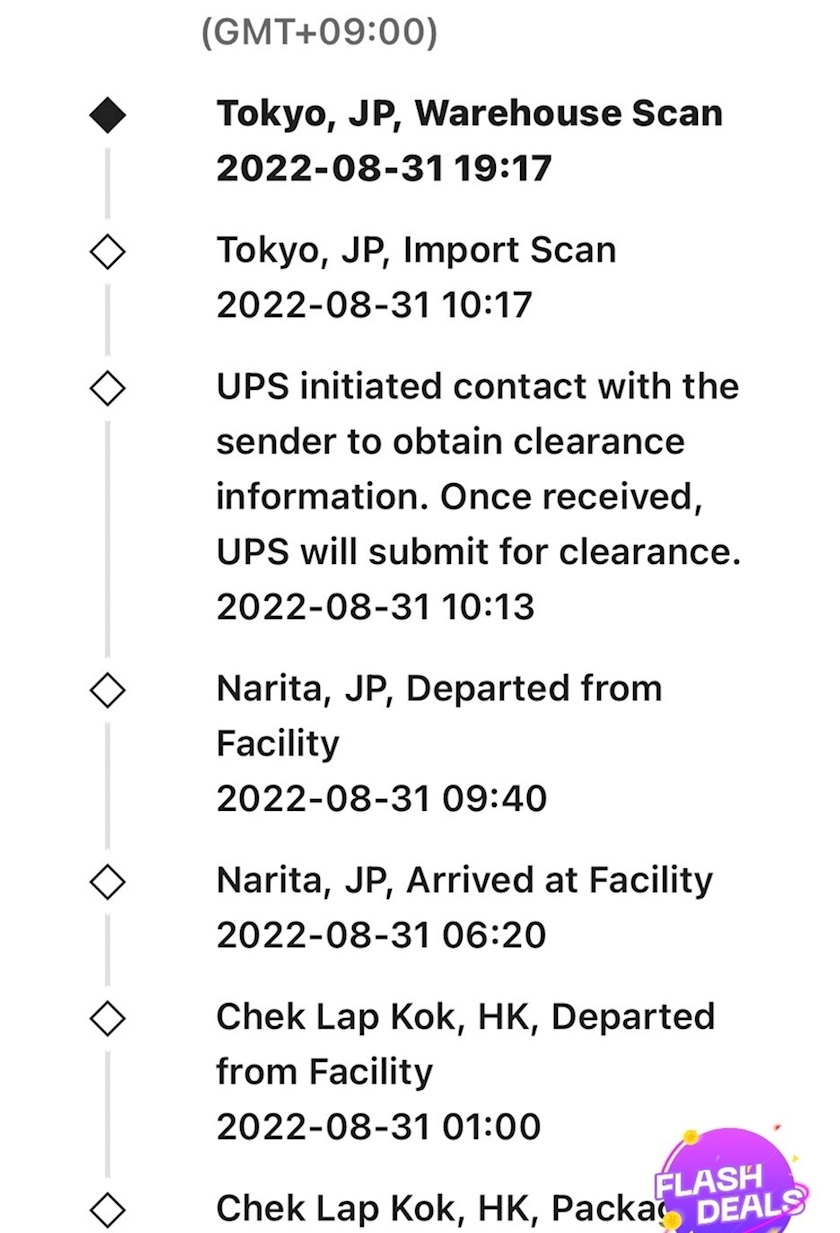Click the bottom Chek Lap Kok Package marker

tap(107, 1210)
